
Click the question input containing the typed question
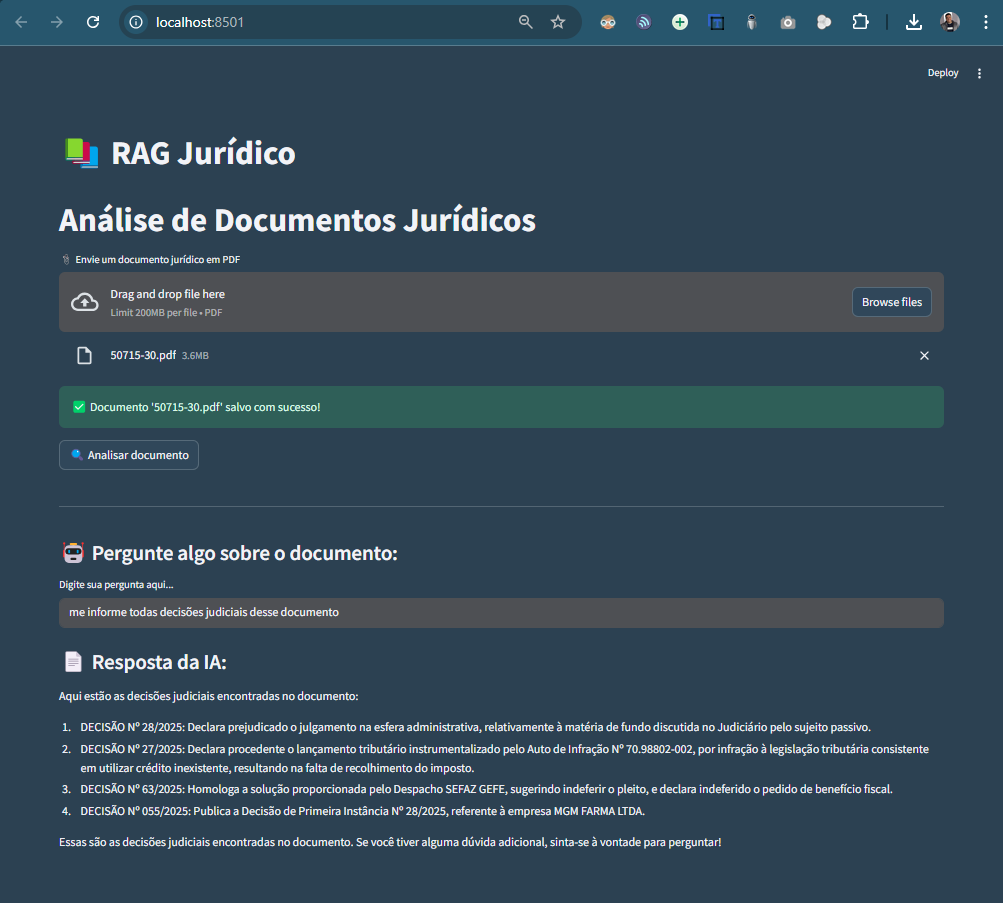(500, 612)
